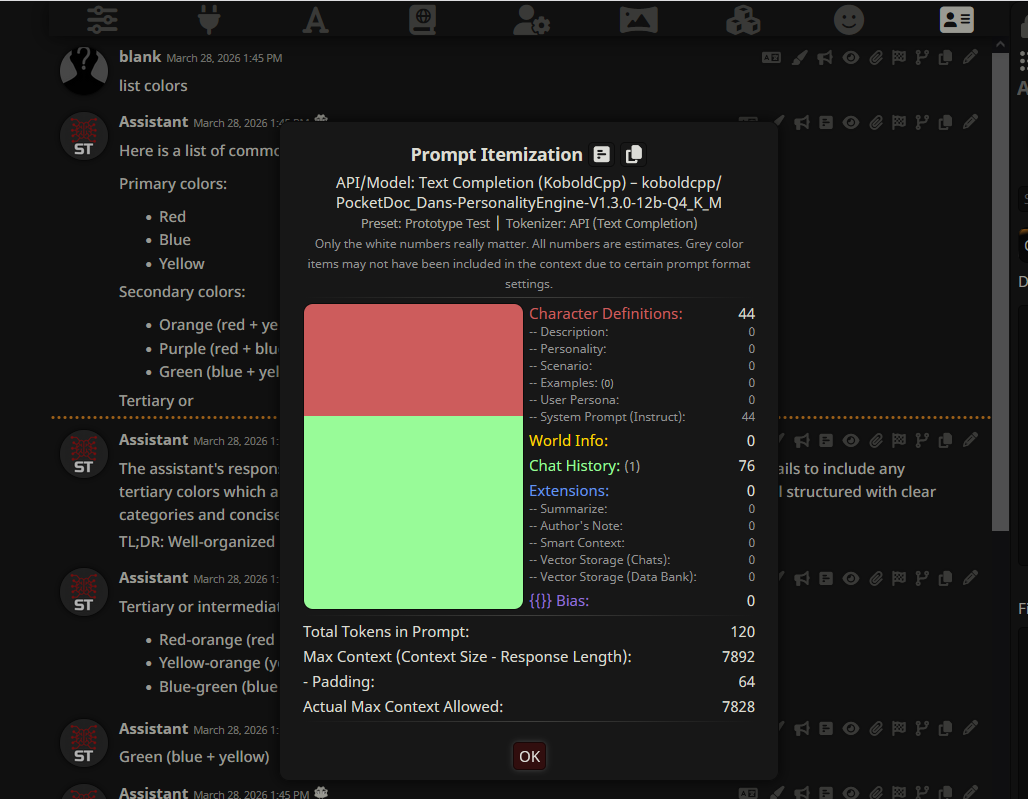Screen dimensions: 1028x799
Task: Click the red Character Definitions chart segment
Action: pos(413,360)
